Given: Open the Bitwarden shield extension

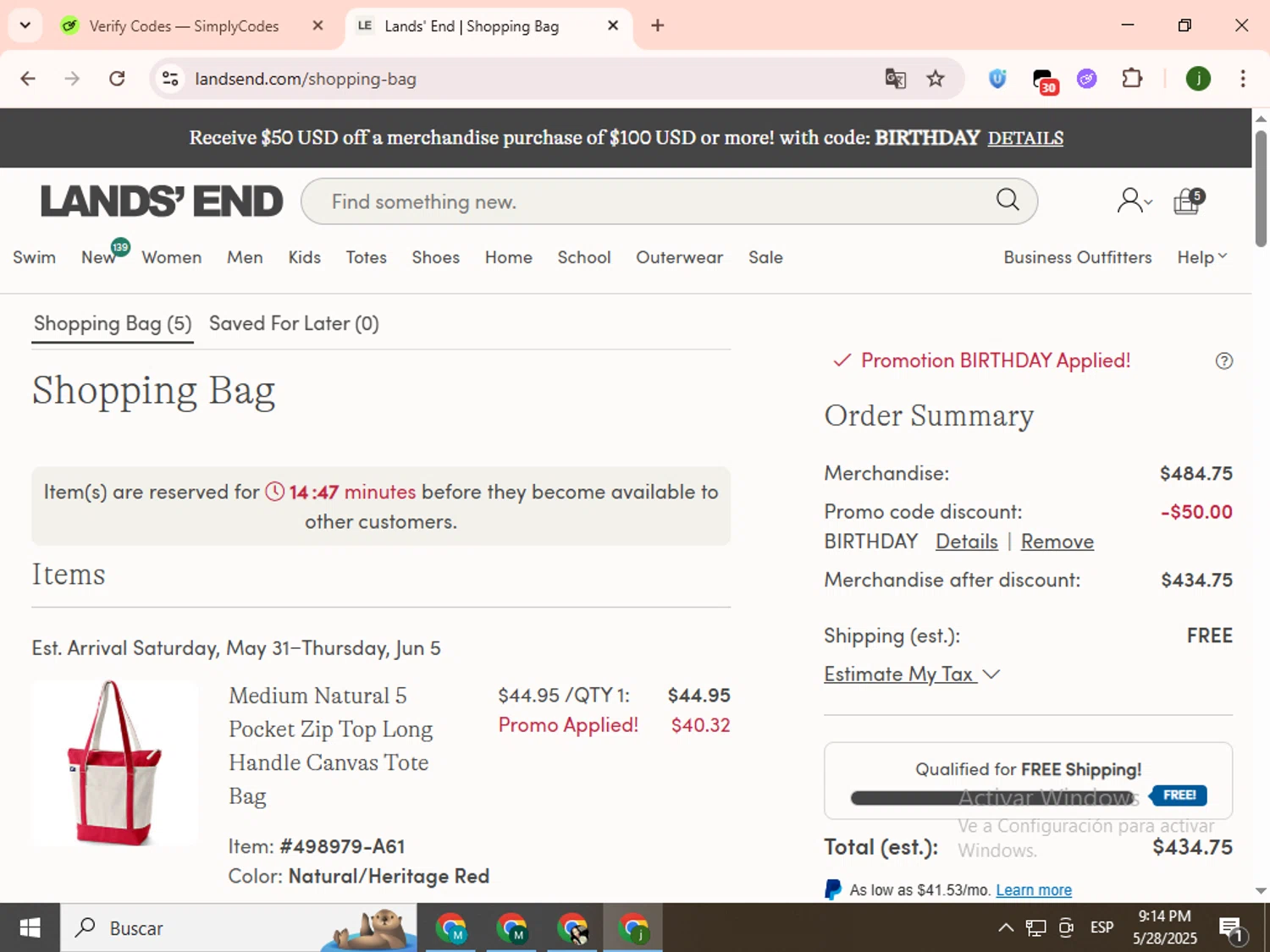Looking at the screenshot, I should (997, 79).
